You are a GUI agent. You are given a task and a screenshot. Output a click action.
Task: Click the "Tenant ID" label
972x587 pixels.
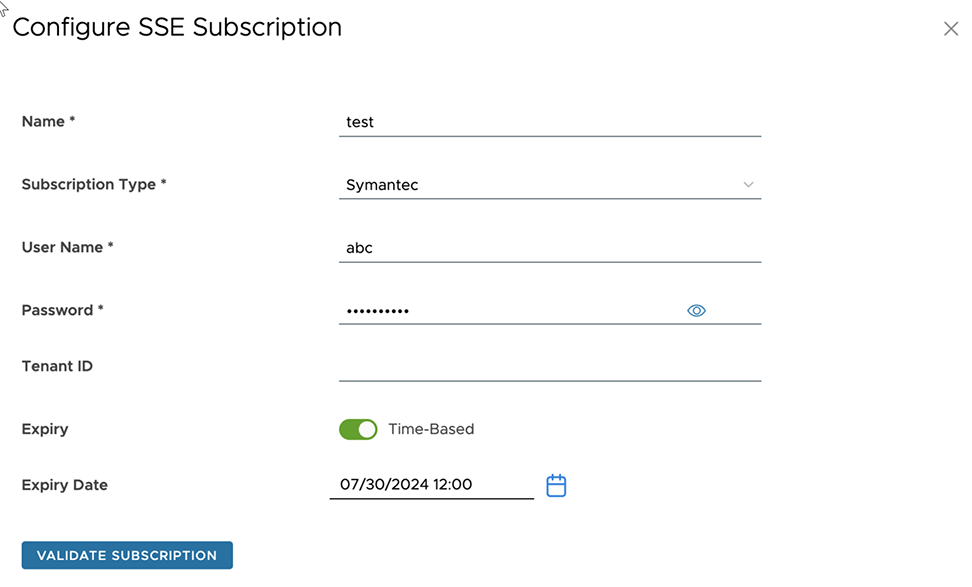tap(57, 367)
